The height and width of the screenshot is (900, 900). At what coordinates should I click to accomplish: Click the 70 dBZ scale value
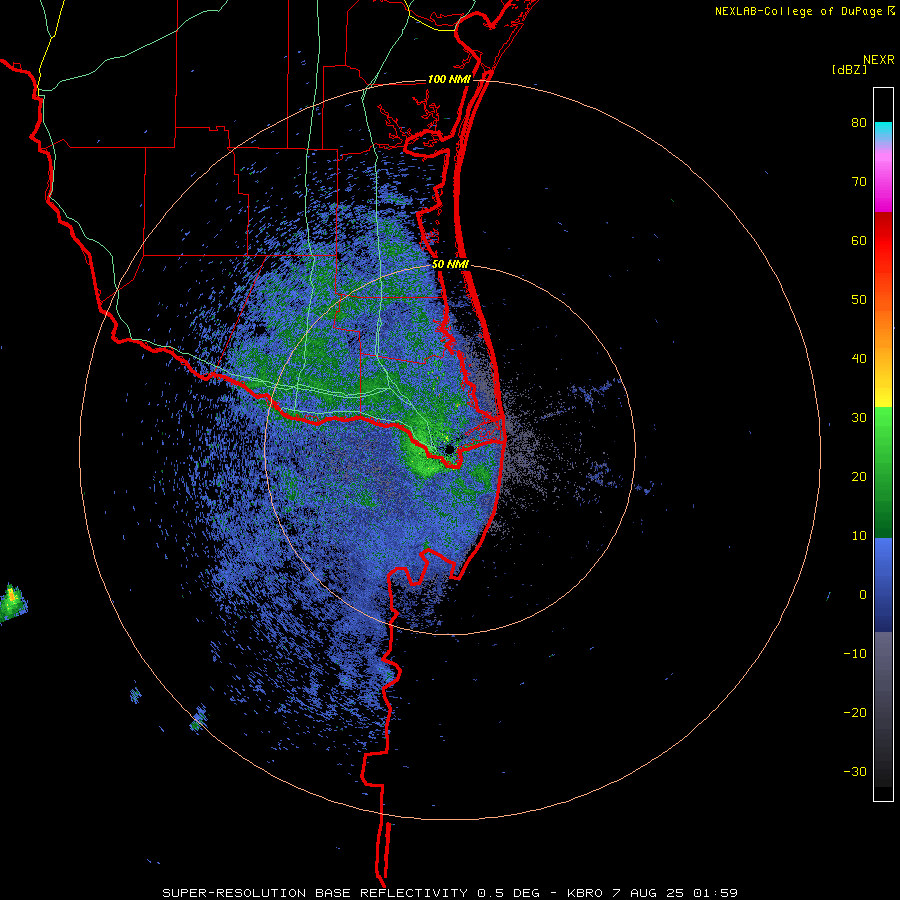tap(859, 182)
